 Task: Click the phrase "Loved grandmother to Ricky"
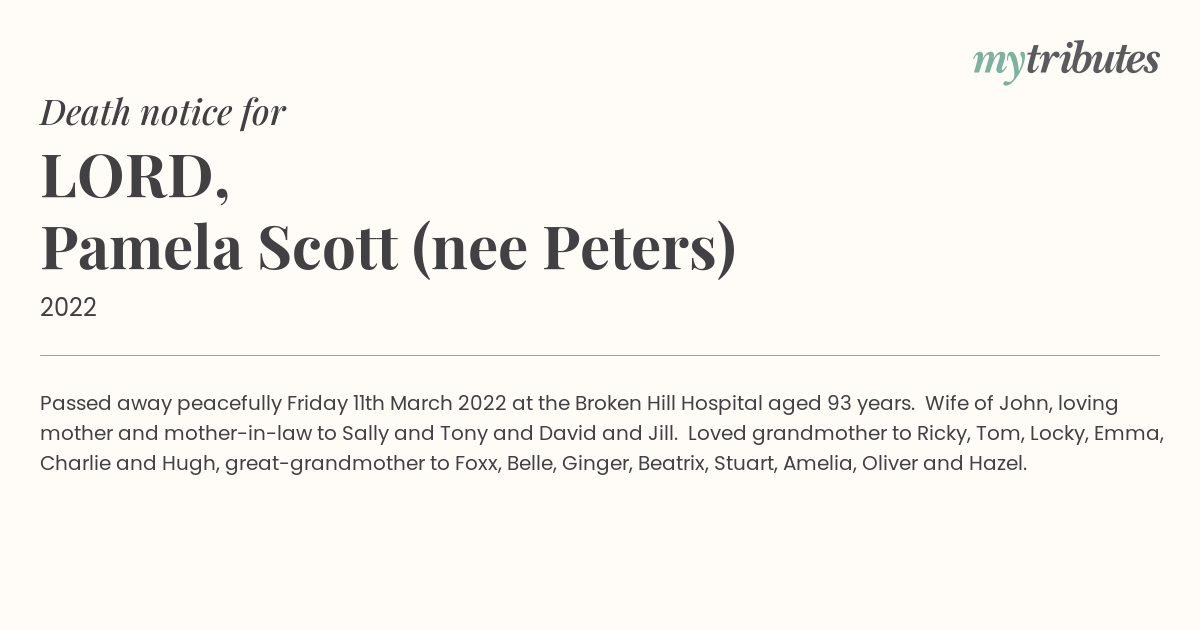[x=817, y=434]
